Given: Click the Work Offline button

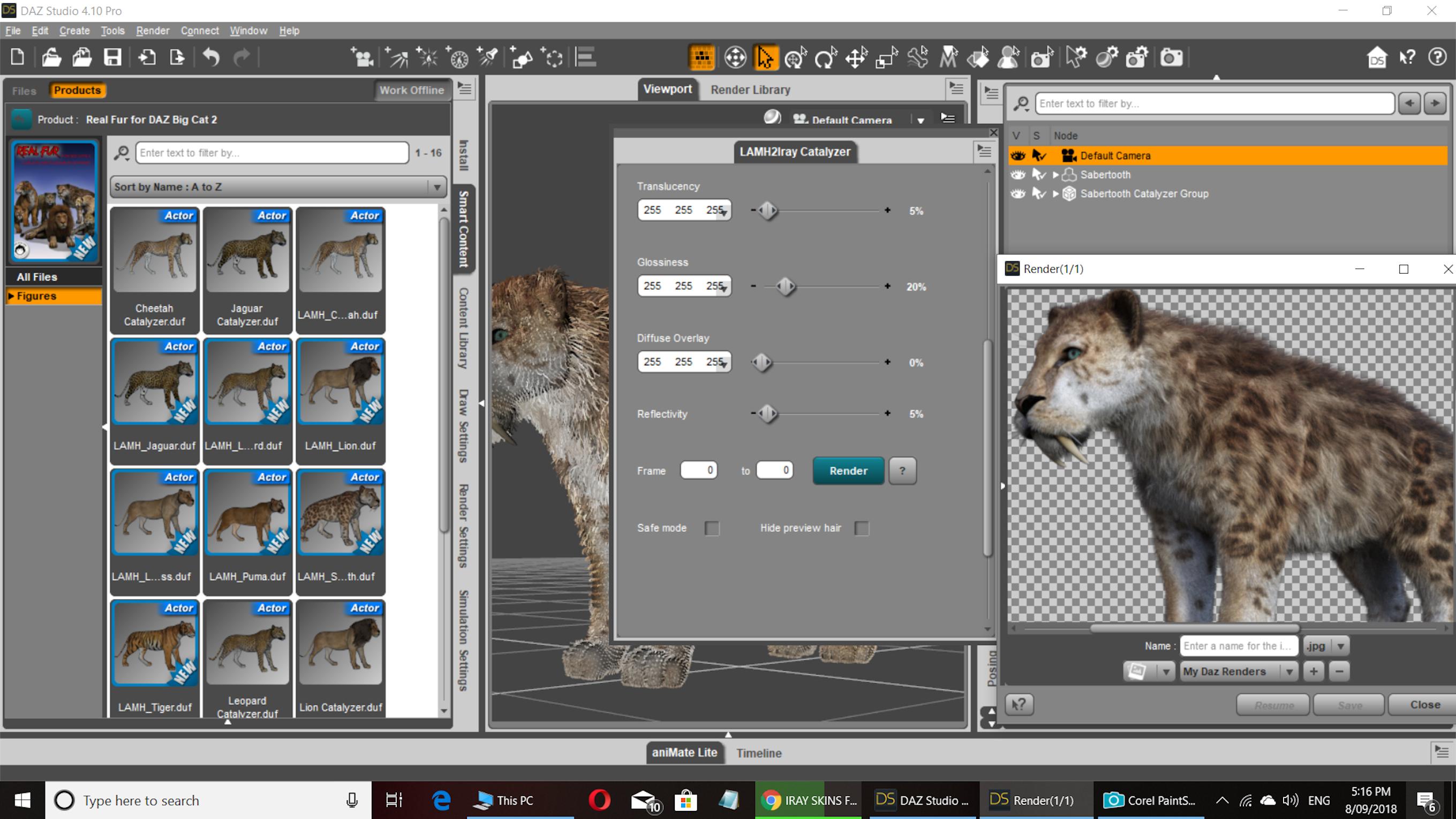Looking at the screenshot, I should pos(411,91).
